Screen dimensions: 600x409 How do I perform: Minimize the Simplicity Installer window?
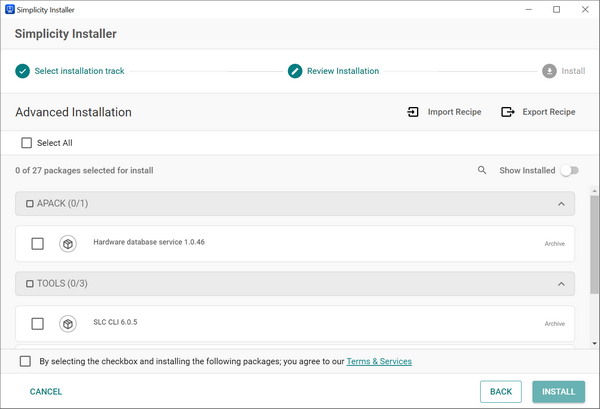(528, 10)
